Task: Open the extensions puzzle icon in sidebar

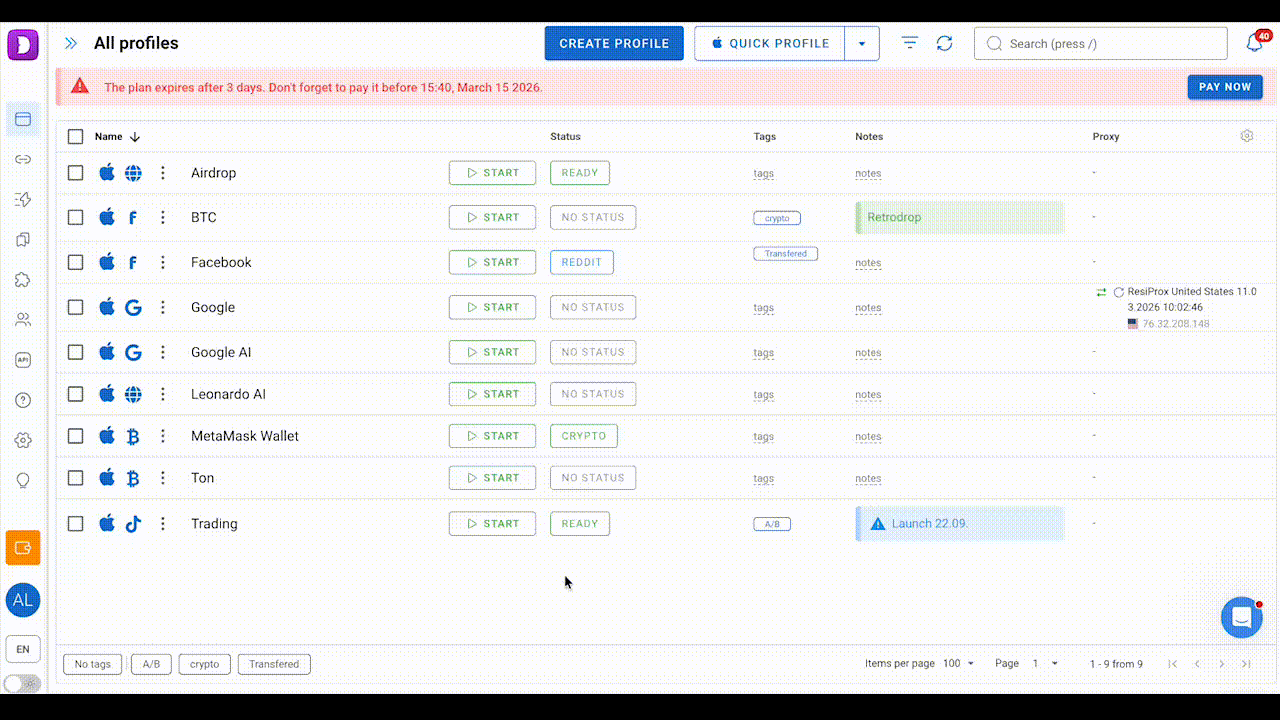Action: 23,280
